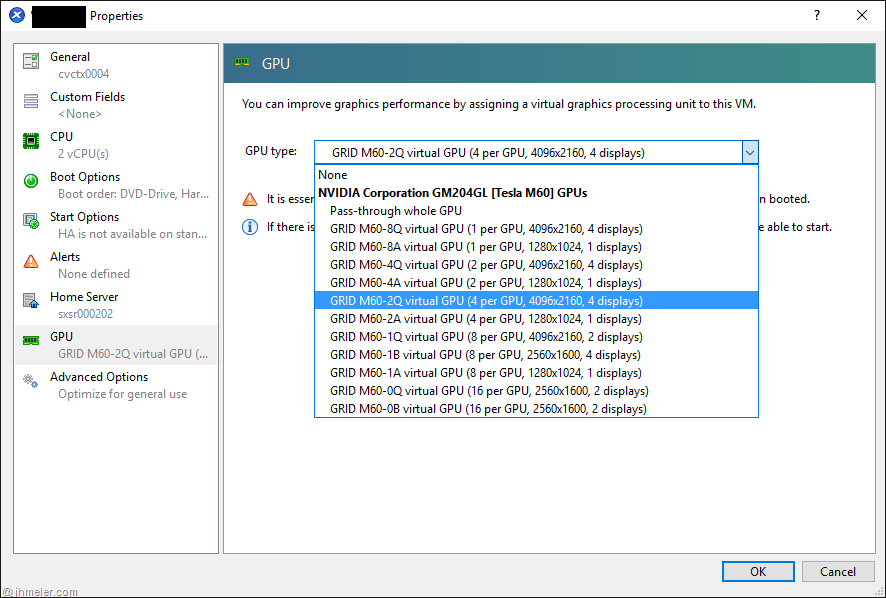Select GRID M60-1B virtual GPU option
Screen dimensions: 886x598
(485, 354)
